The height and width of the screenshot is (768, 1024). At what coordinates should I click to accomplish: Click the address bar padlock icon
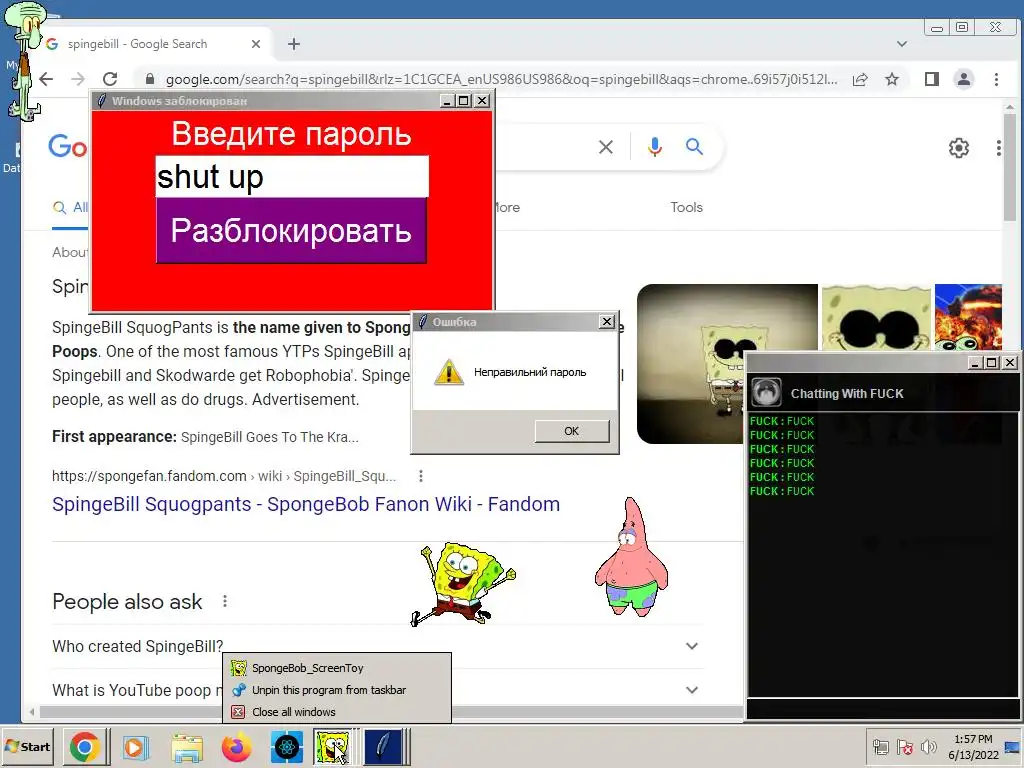coord(150,79)
